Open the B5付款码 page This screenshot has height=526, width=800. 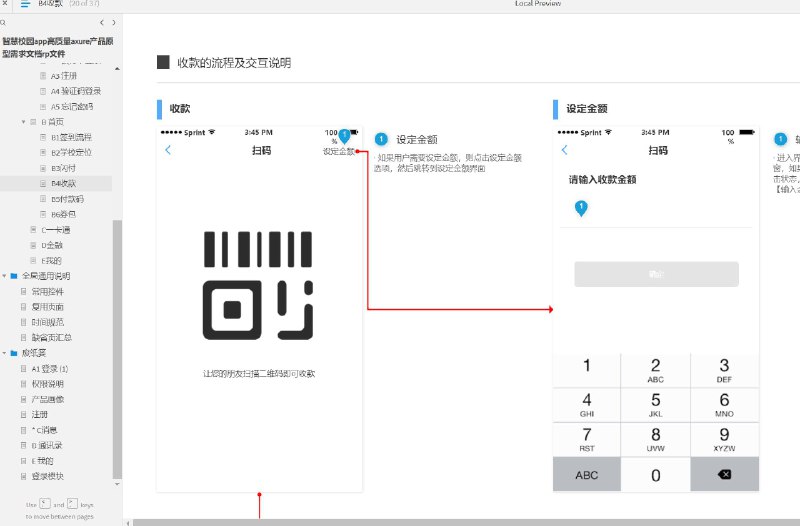67,199
